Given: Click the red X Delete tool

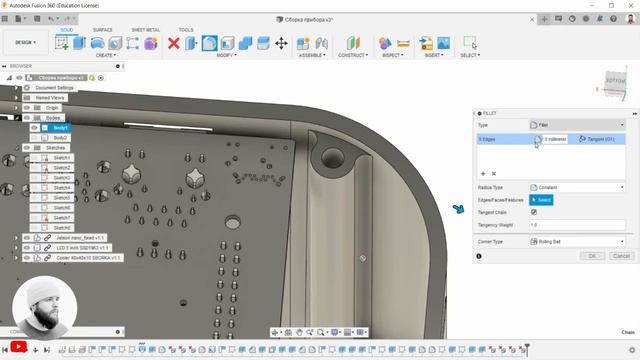Looking at the screenshot, I should (173, 43).
